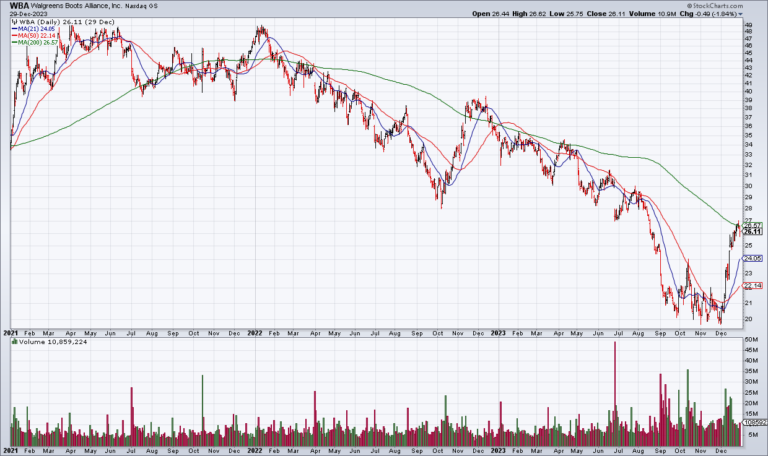Click the volume value tag on the right axis
The image size is (768, 456).
[x=754, y=425]
